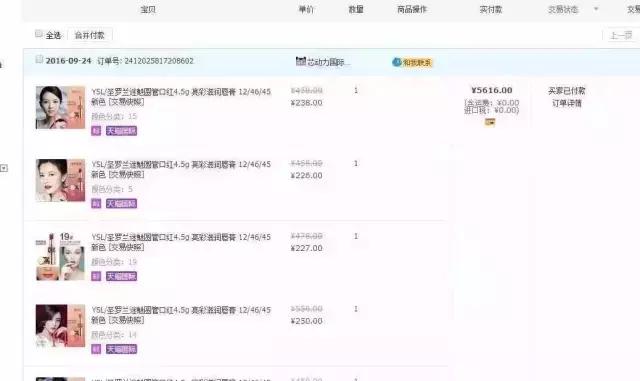Open thumbnail of lipstick color 14
Viewport: 640px width, 381px height.
(60, 325)
